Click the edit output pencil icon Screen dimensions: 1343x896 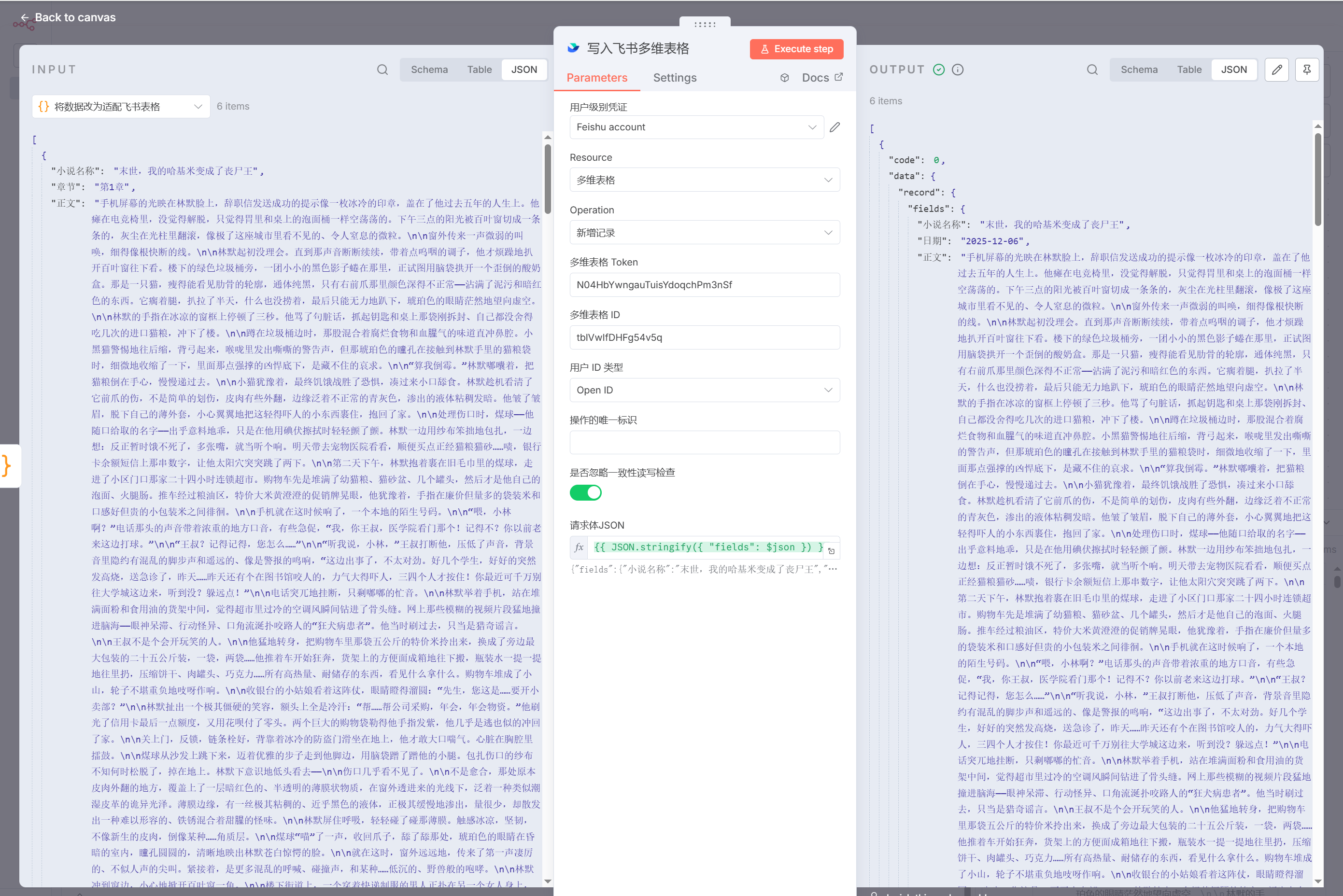[1276, 70]
